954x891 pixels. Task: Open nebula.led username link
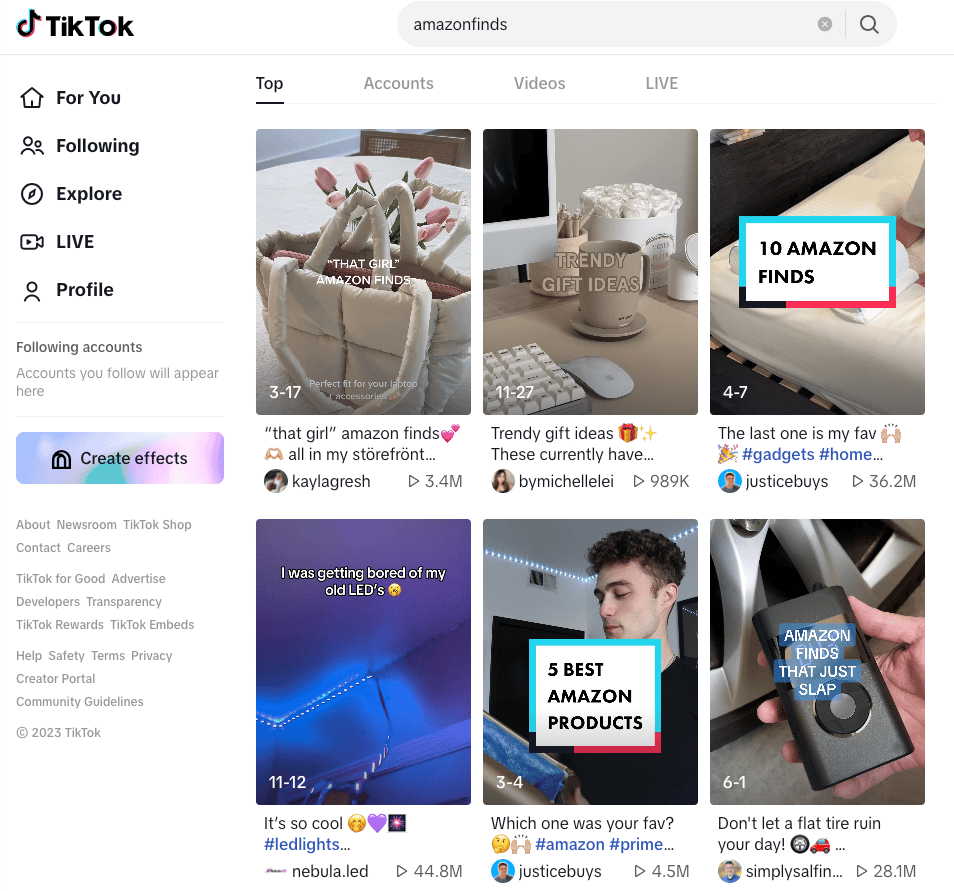coord(330,872)
